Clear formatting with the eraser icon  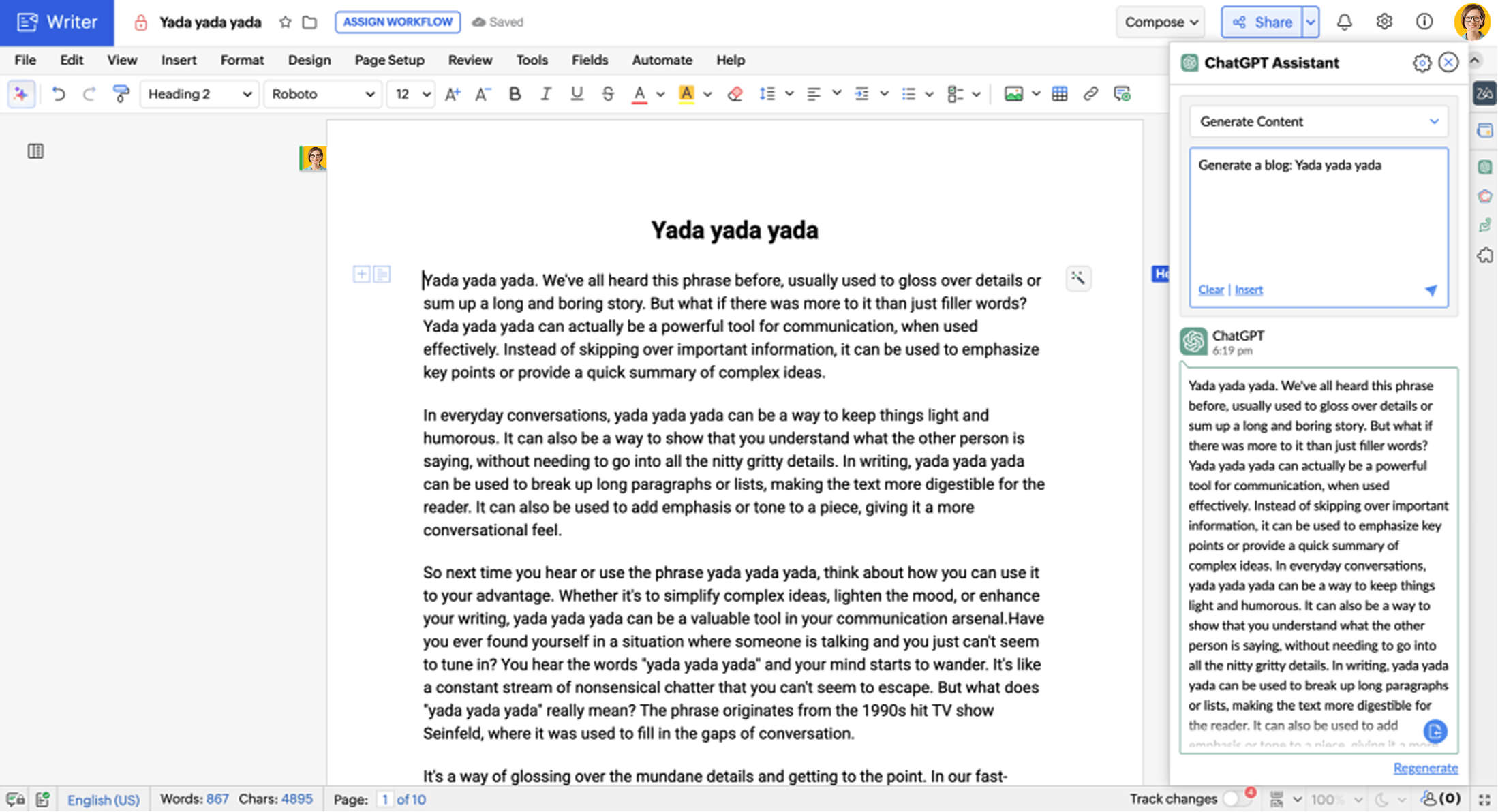735,94
